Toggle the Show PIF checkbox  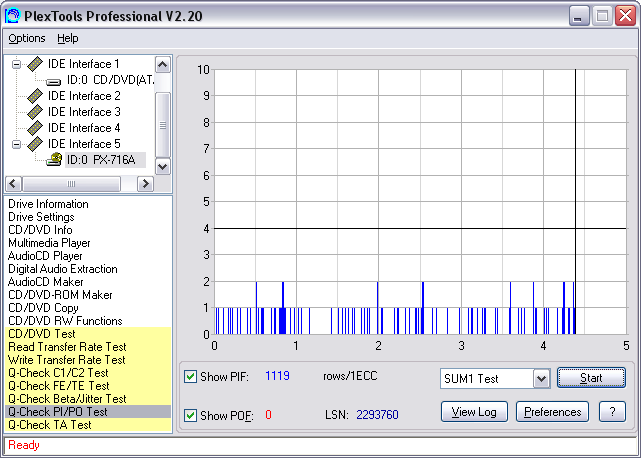[x=190, y=376]
